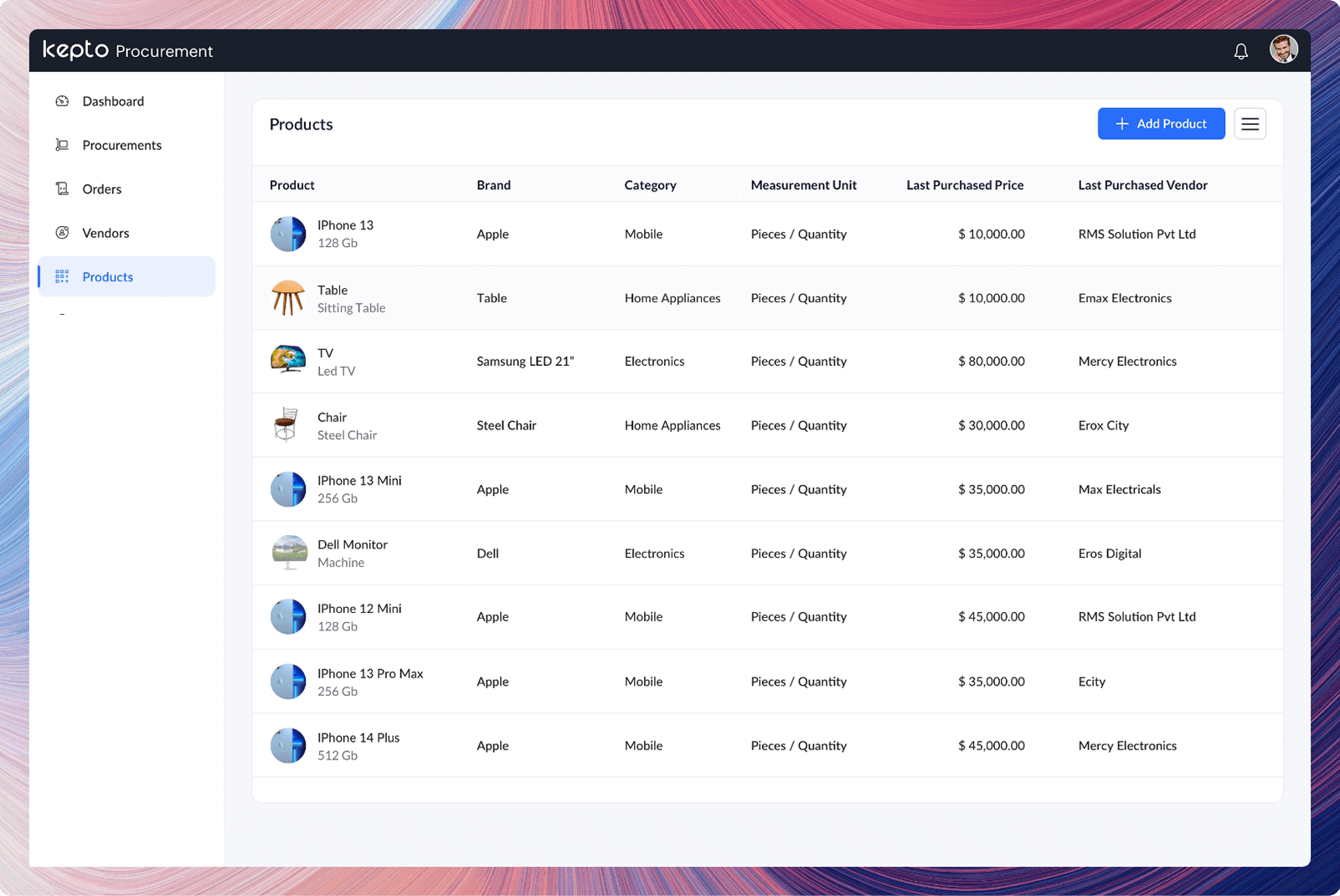1340x896 pixels.
Task: Go to Dashboard in the sidebar
Action: click(x=126, y=101)
